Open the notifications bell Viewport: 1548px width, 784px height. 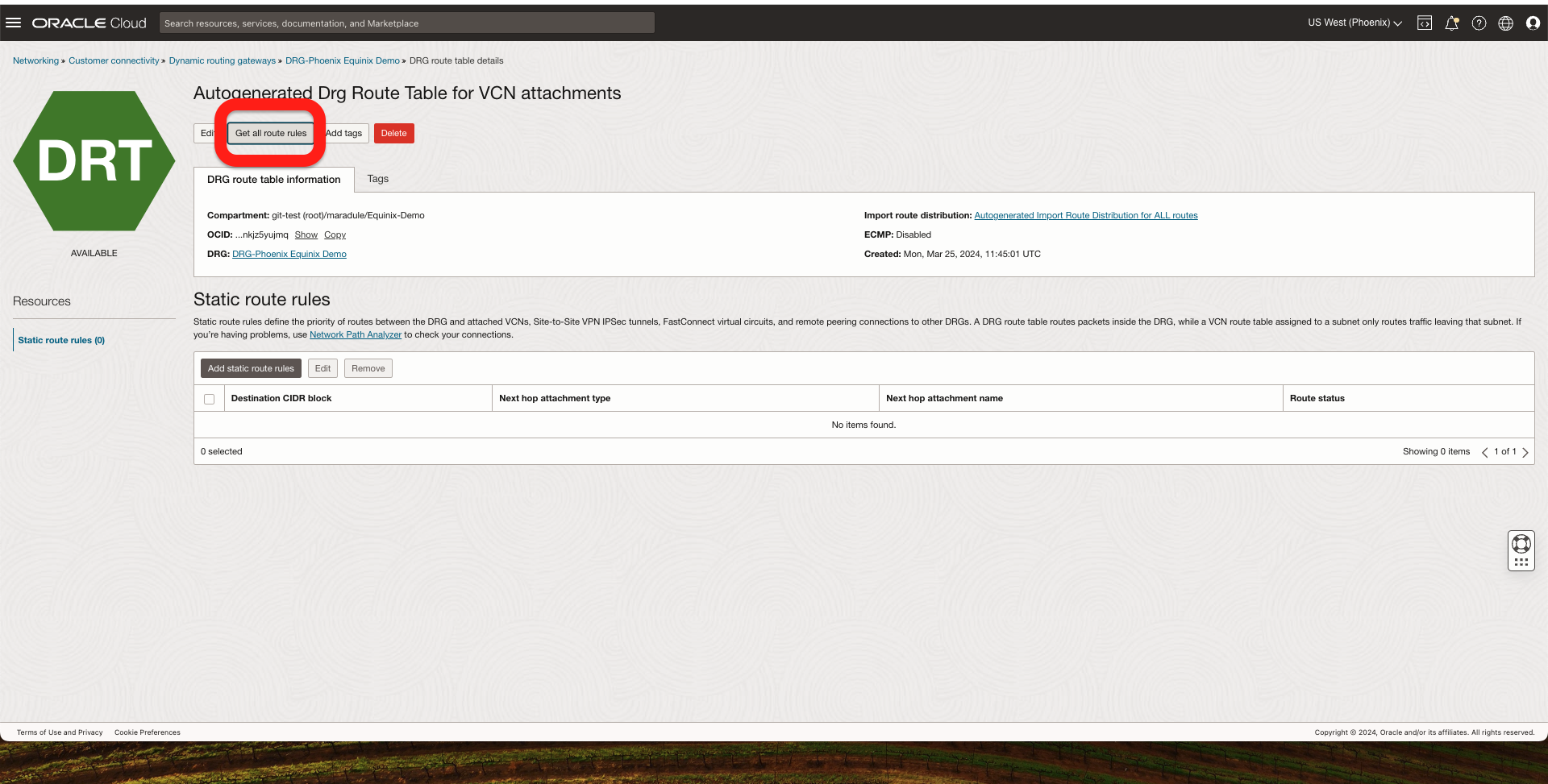1451,23
